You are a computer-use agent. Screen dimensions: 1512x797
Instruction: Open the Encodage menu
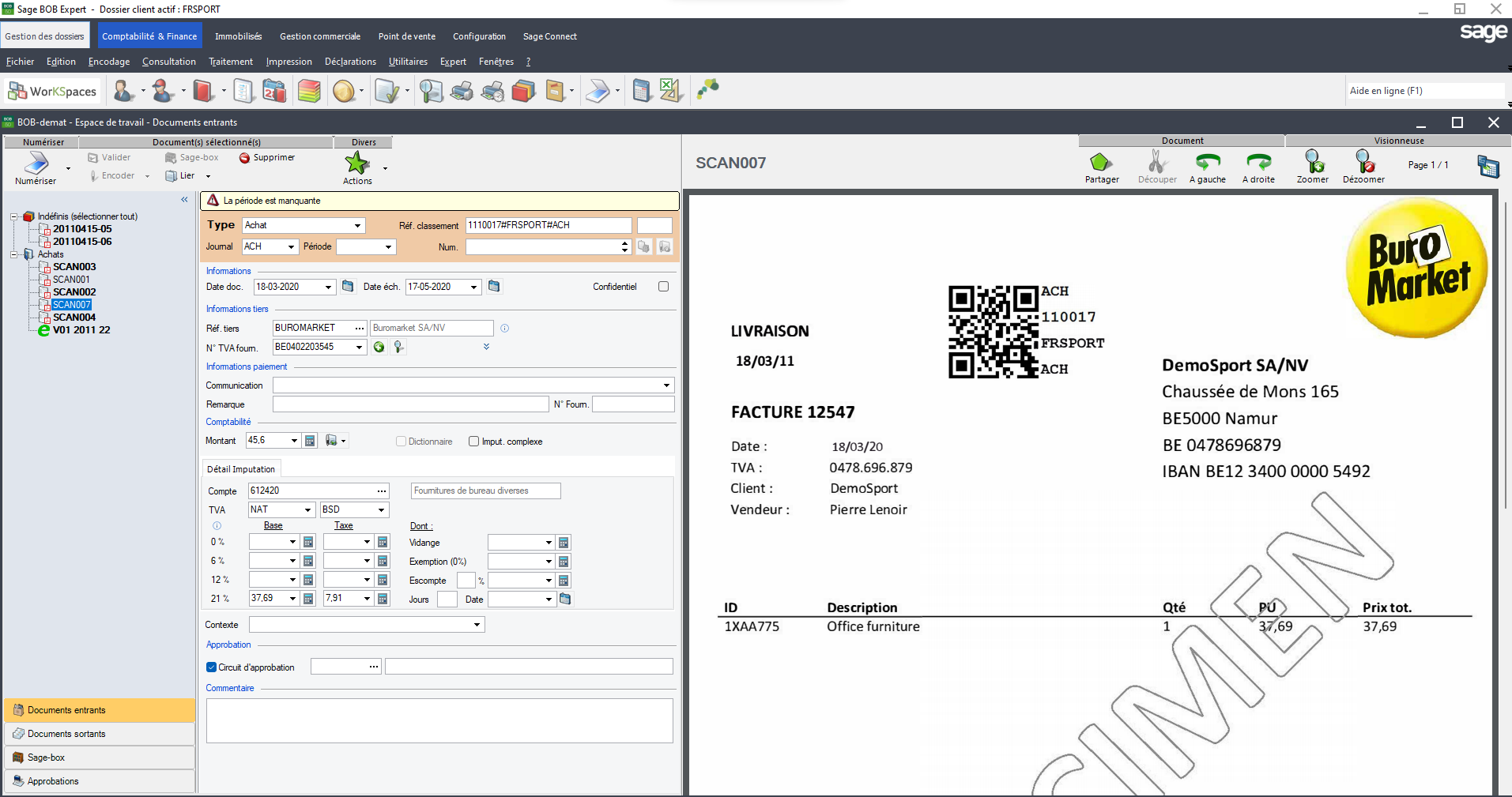(109, 62)
